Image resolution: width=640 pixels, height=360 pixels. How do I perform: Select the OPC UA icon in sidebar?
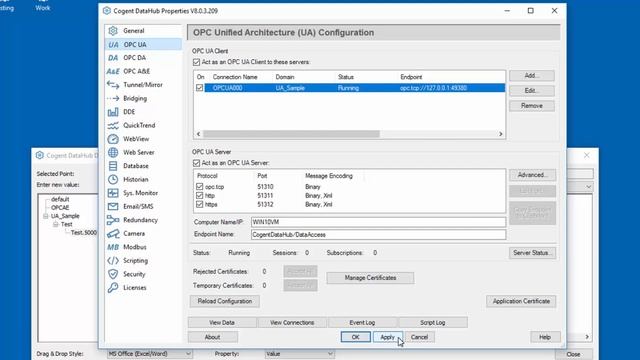coord(113,44)
